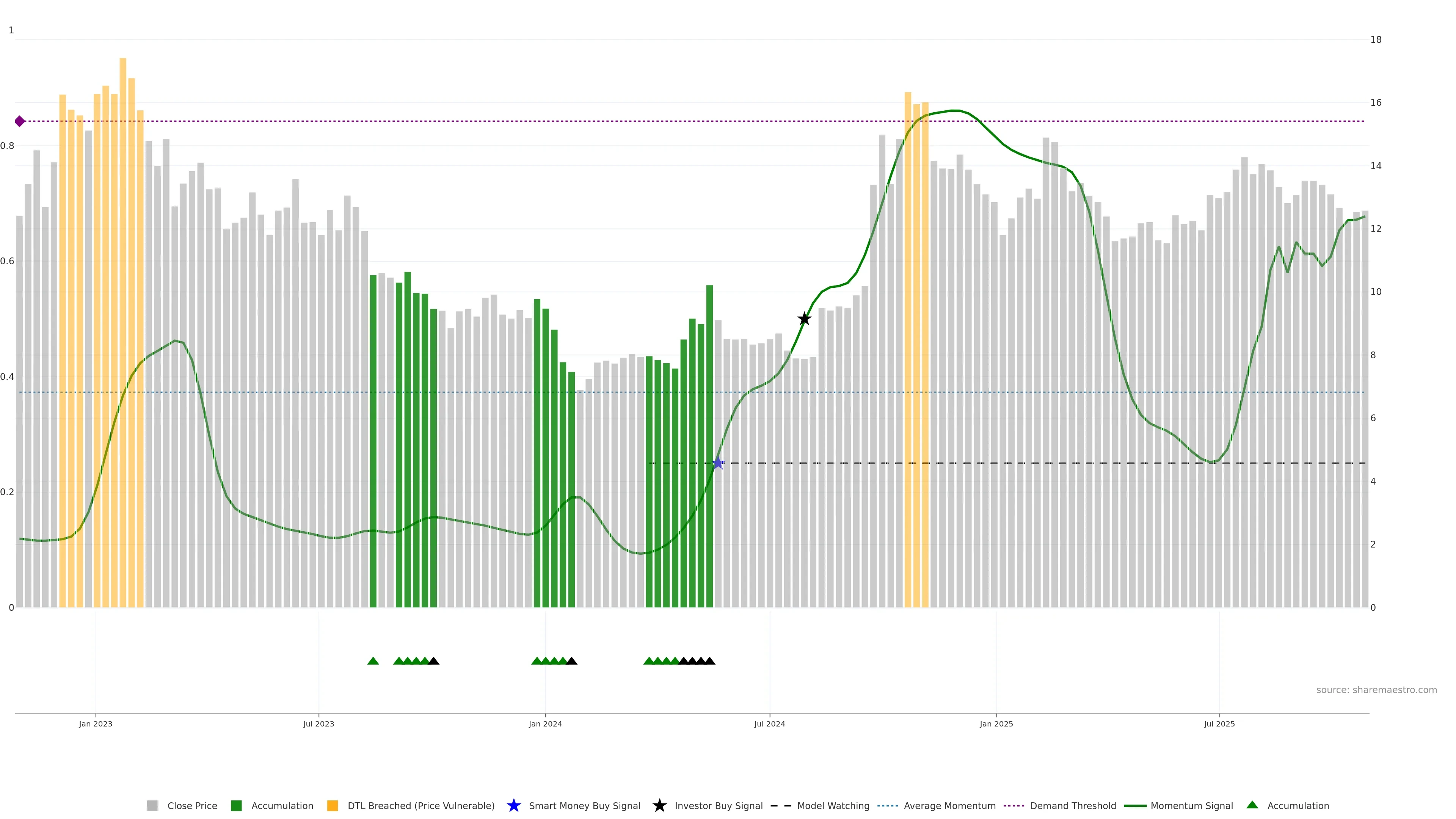The image size is (1456, 819).
Task: Click the green Accumulation color swatch in legend
Action: (x=236, y=805)
